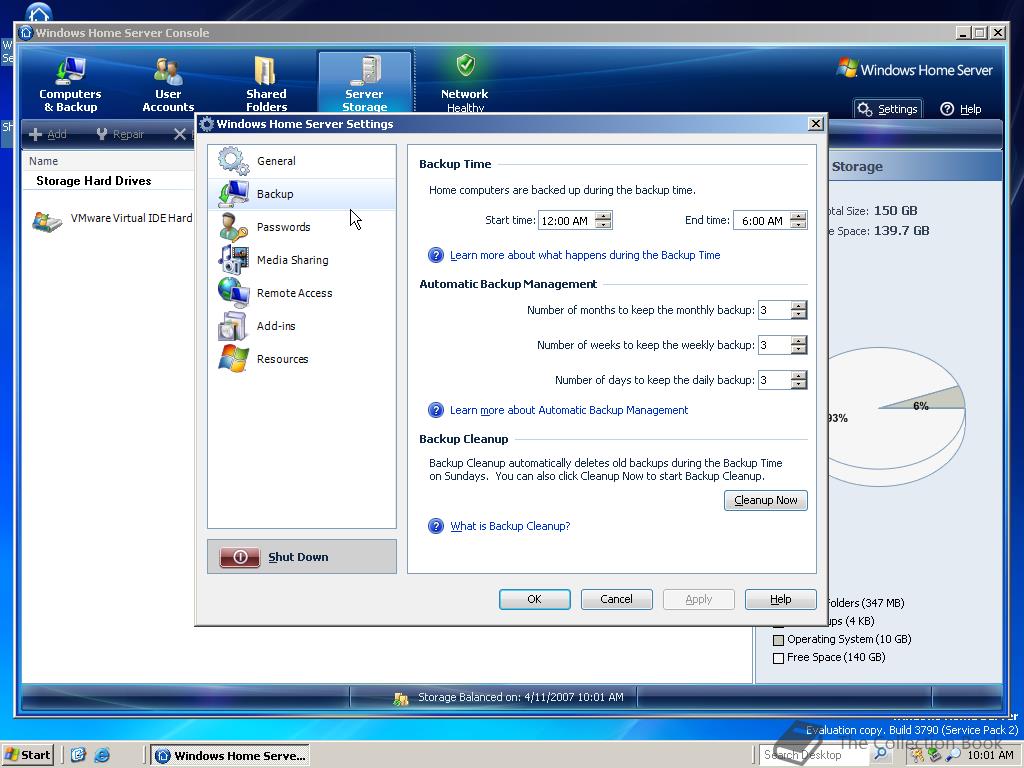1024x768 pixels.
Task: Decrease days to keep daily backup
Action: (799, 385)
